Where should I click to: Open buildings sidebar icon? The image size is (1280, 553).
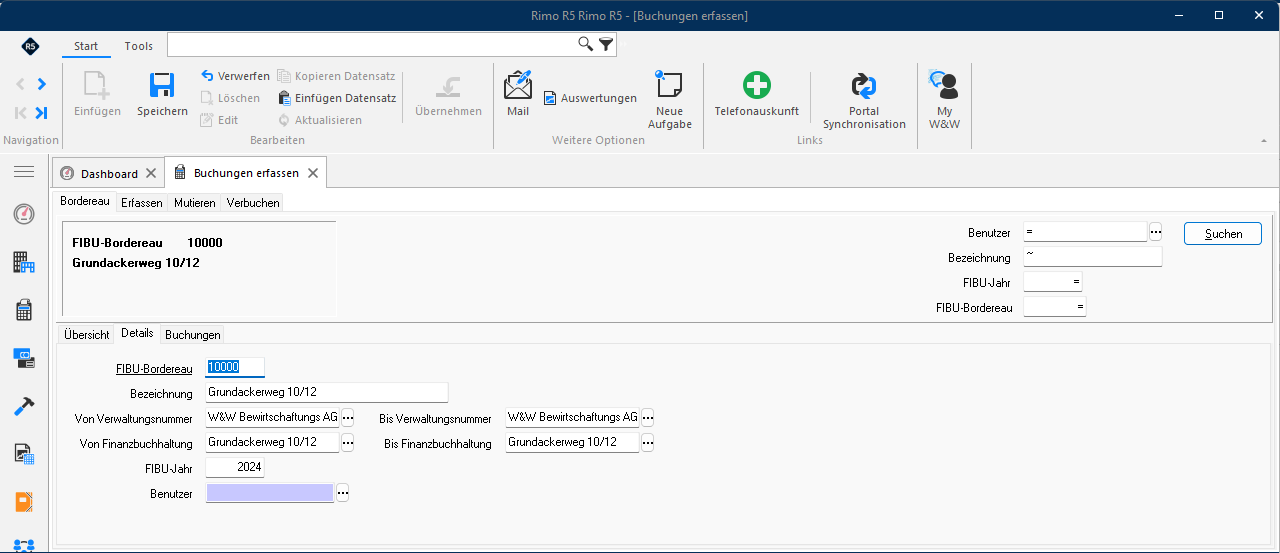click(24, 263)
